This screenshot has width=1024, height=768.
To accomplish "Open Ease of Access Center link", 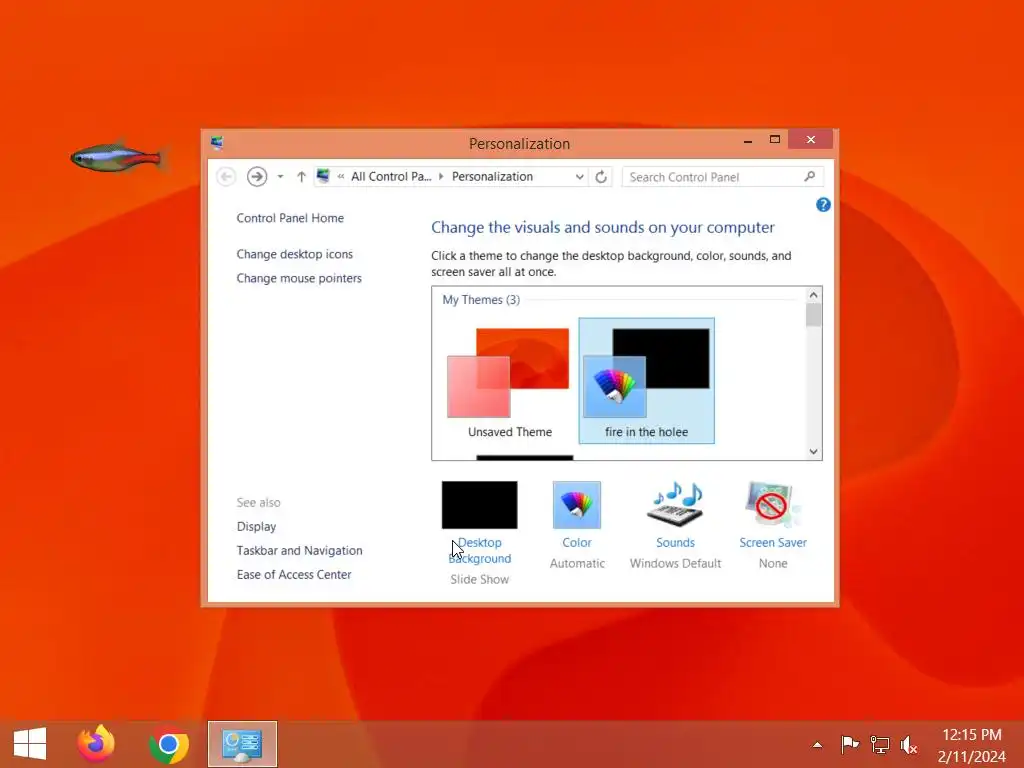I will [294, 575].
